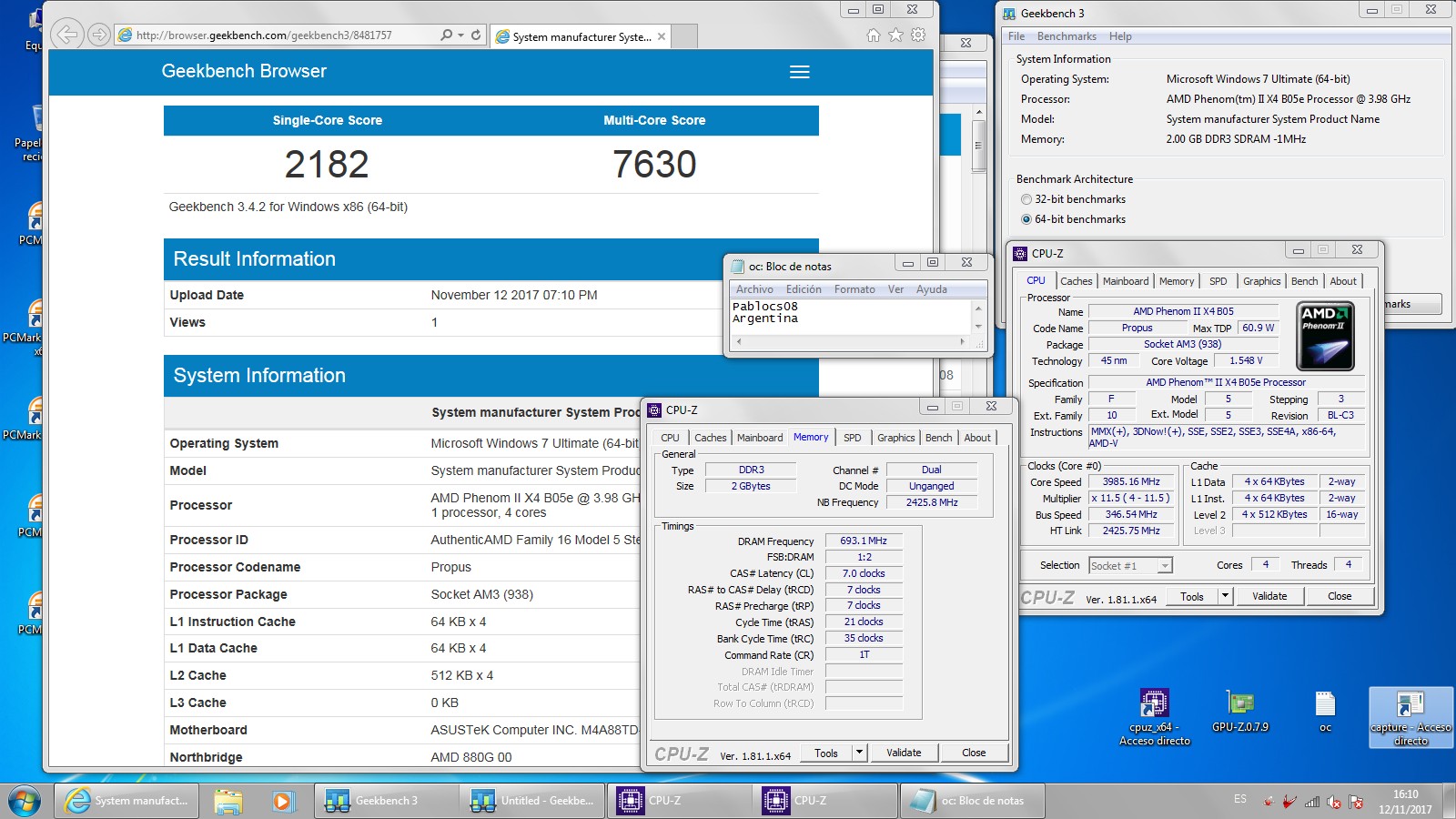Open Ayuda menu in Bloc de notas
This screenshot has height=819, width=1456.
click(932, 289)
